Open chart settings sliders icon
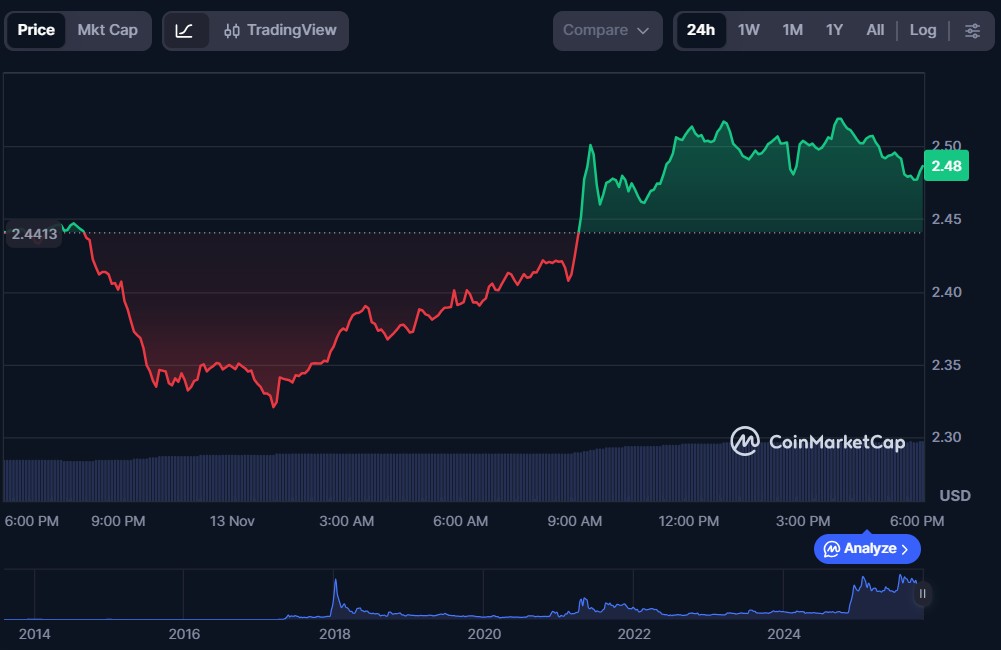Viewport: 1001px width, 650px height. pyautogui.click(x=972, y=30)
